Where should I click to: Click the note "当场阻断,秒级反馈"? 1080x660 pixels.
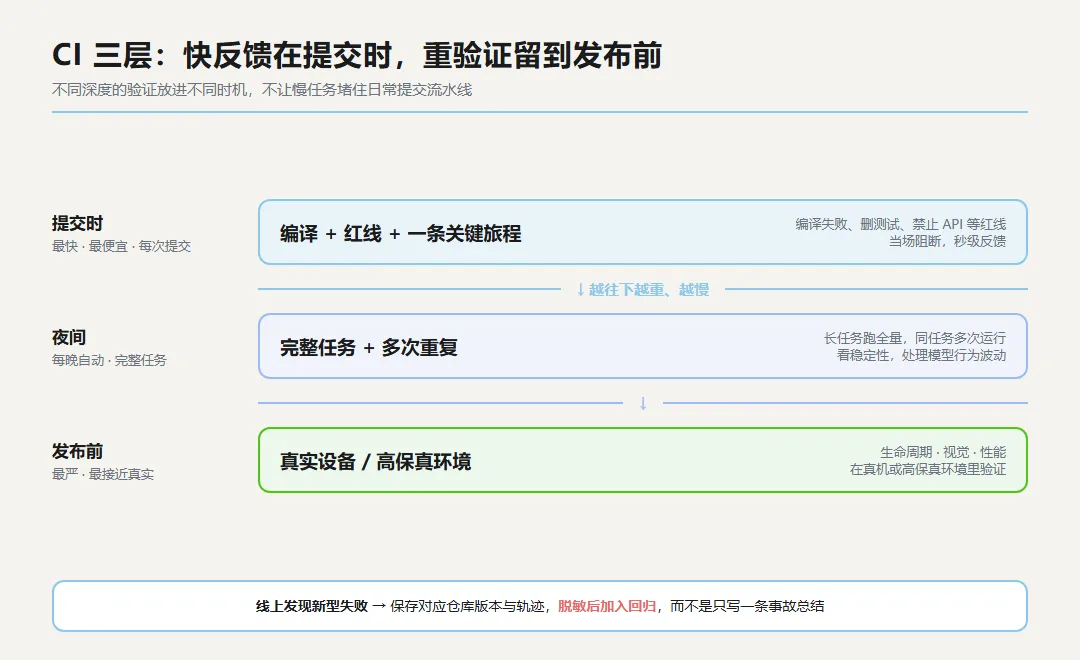(x=947, y=241)
